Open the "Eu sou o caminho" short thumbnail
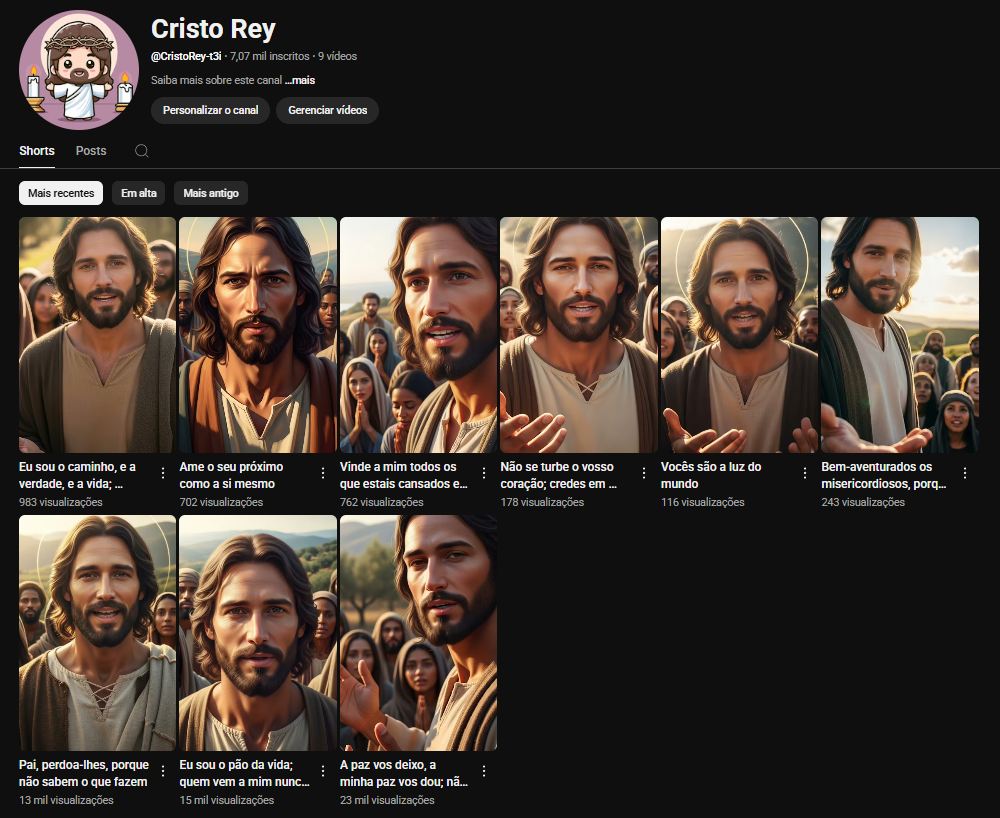The image size is (1000, 818). (x=98, y=335)
